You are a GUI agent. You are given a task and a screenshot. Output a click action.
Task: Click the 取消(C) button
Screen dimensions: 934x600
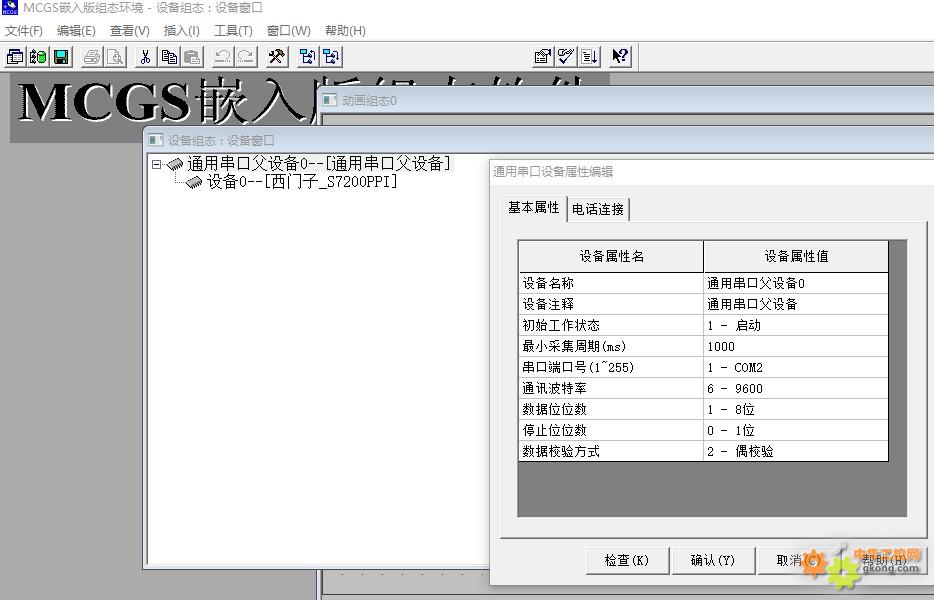798,560
